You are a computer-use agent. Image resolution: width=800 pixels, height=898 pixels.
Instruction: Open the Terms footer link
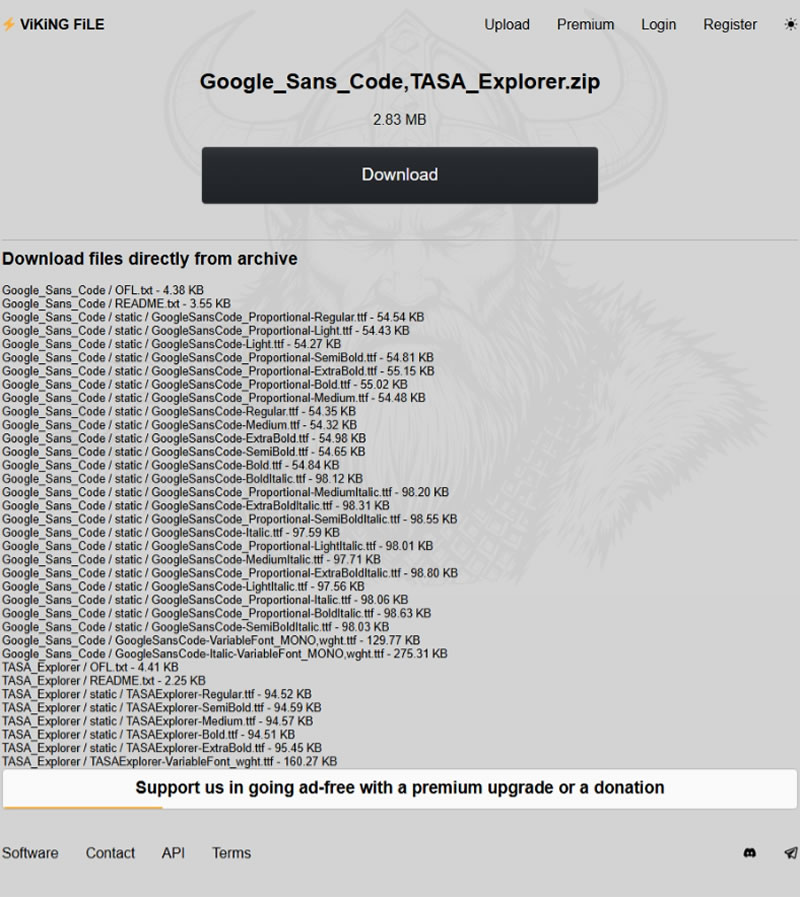tap(231, 853)
